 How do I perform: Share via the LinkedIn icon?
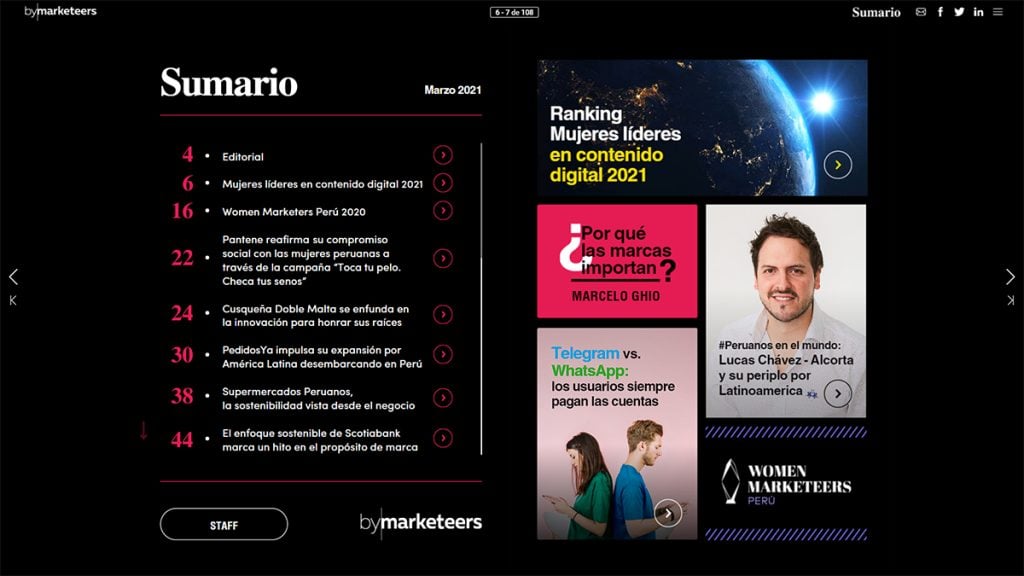point(978,12)
